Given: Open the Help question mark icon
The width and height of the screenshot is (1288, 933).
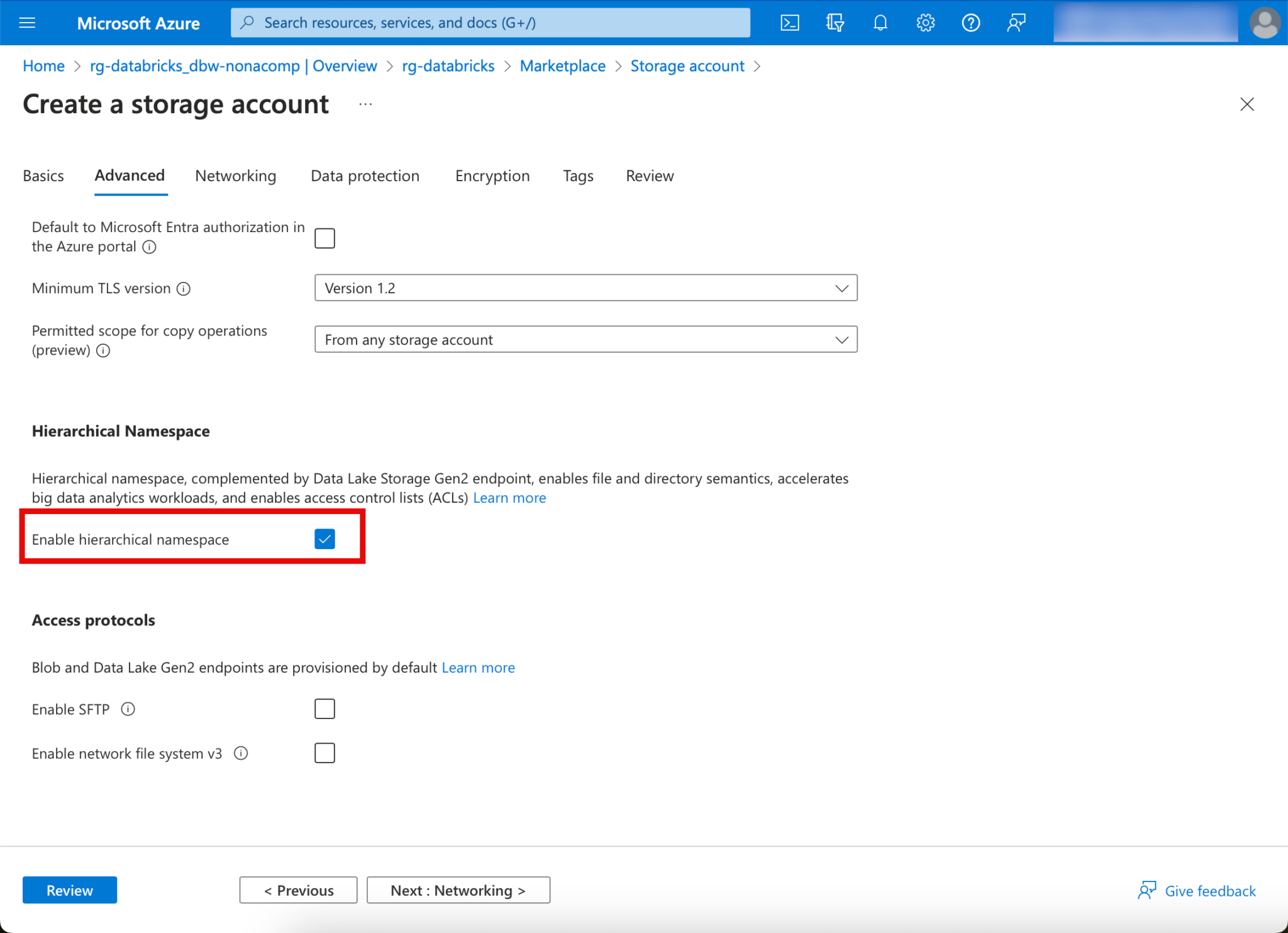Looking at the screenshot, I should (970, 23).
